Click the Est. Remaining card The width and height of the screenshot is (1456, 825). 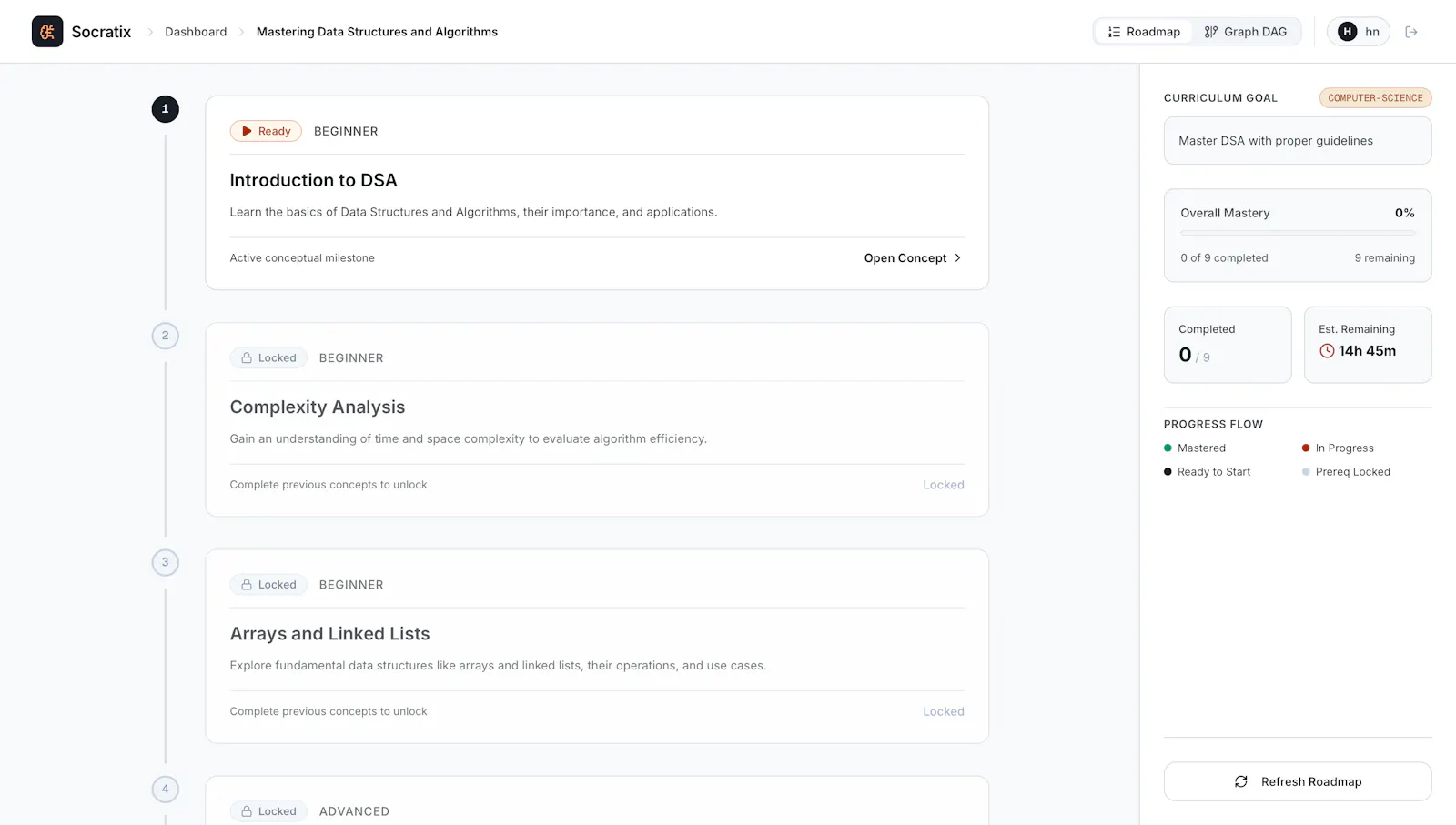click(1368, 345)
